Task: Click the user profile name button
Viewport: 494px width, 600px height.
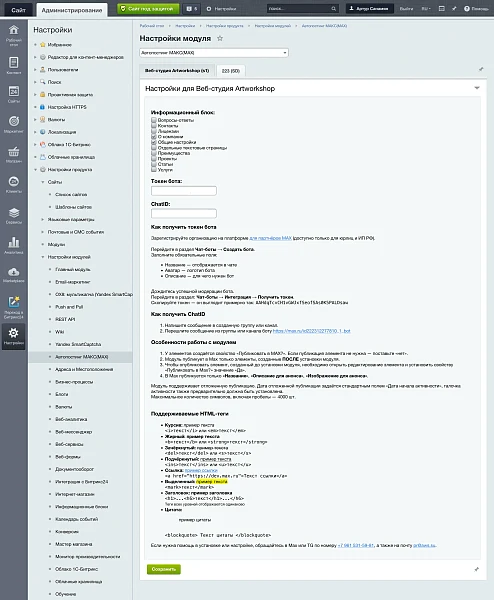Action: tap(370, 8)
